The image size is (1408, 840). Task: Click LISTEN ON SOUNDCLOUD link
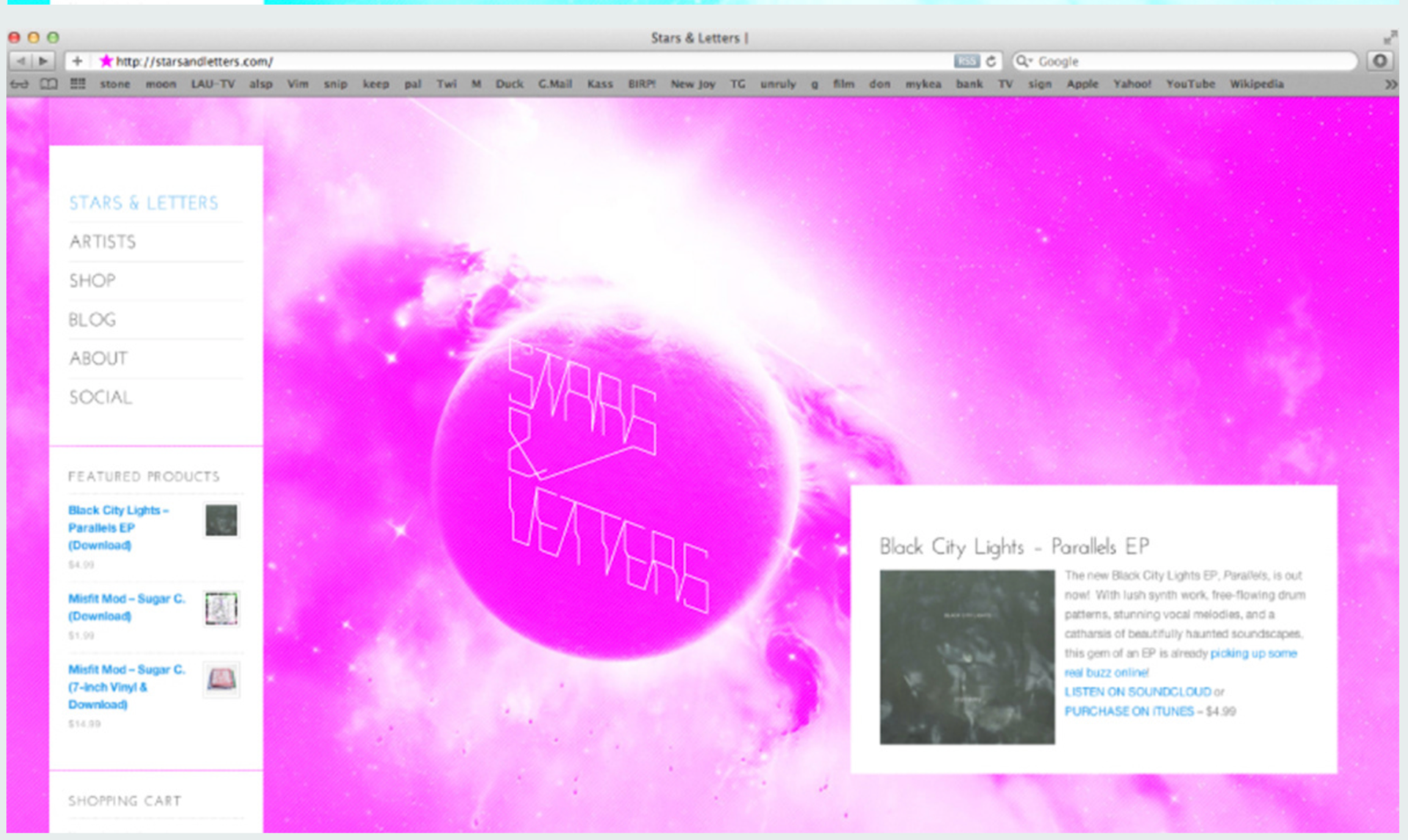pyautogui.click(x=1137, y=692)
